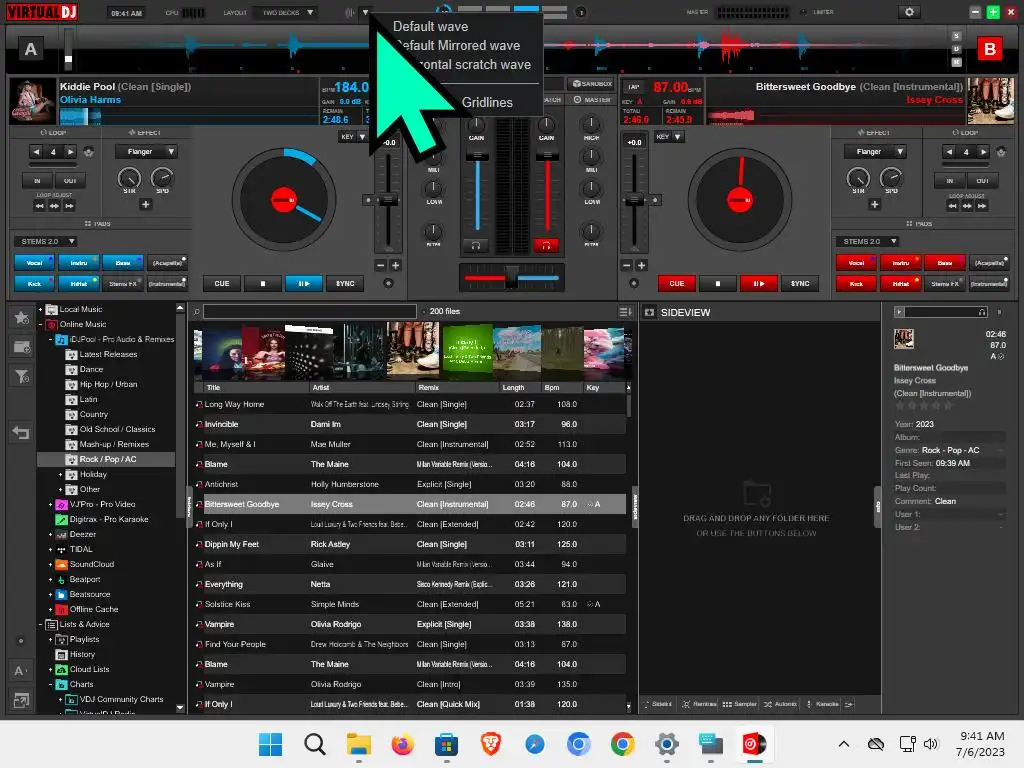Click the Sidelist icon in sideview bar
This screenshot has height=768, width=1024.
658,704
